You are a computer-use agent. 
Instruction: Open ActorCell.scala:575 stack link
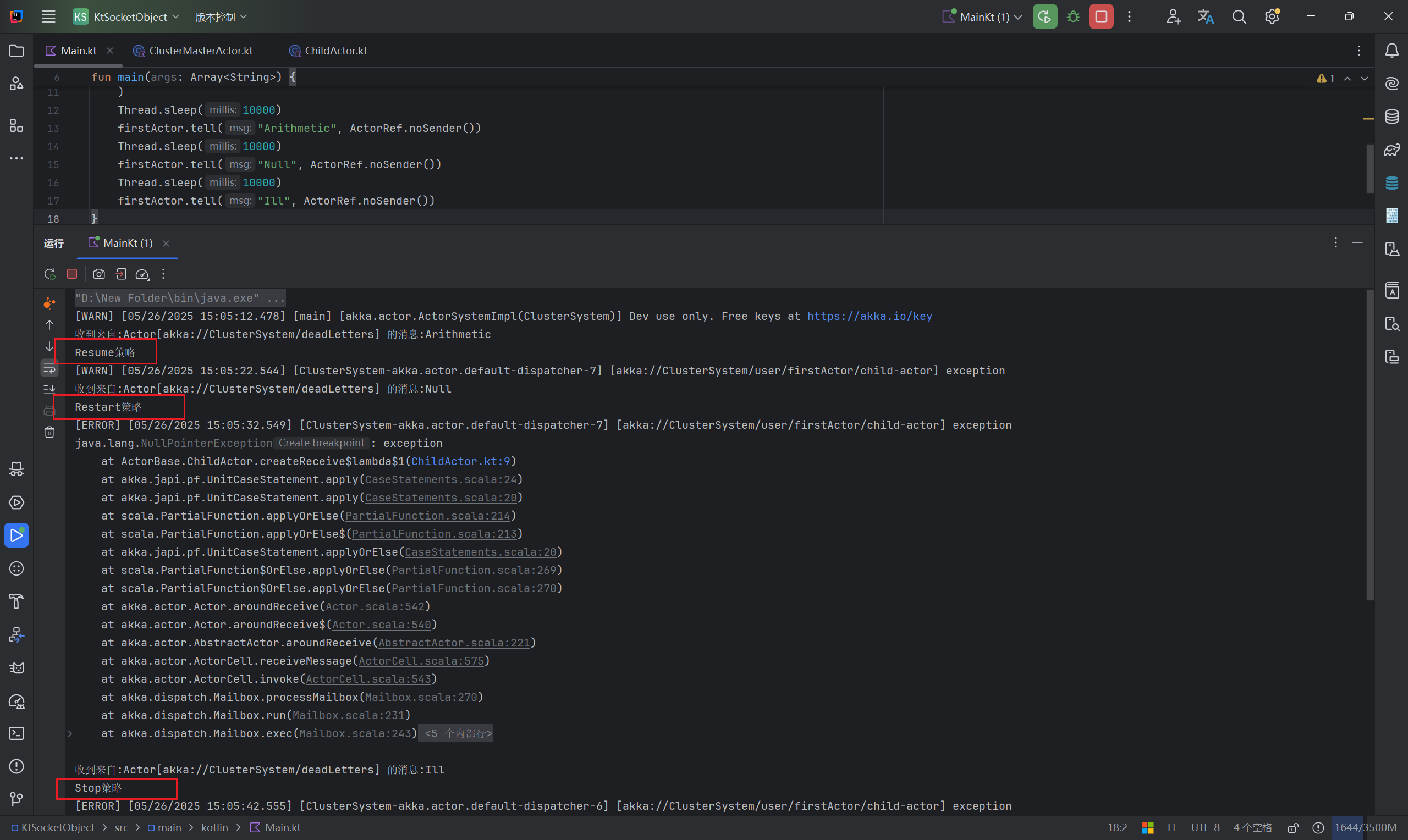[421, 661]
